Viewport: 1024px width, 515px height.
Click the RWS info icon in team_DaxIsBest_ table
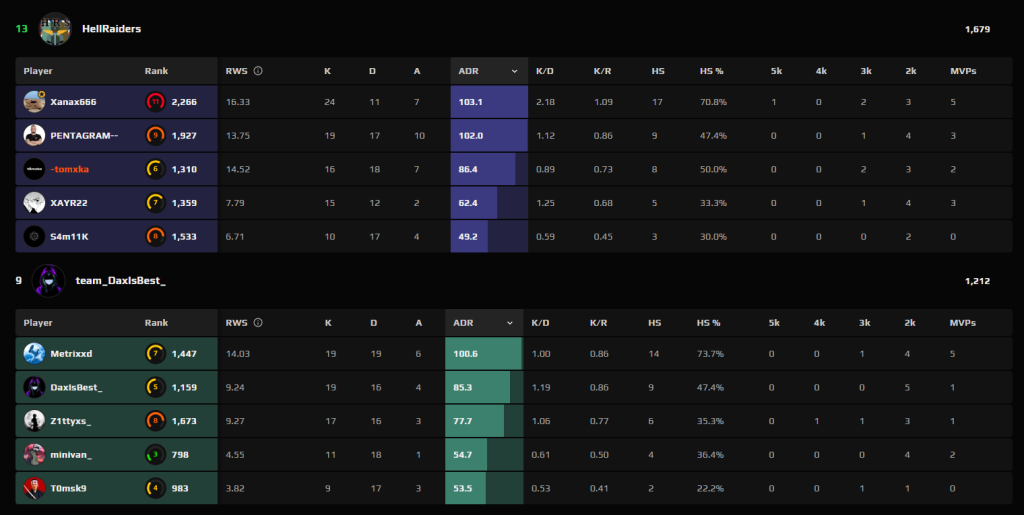pyautogui.click(x=258, y=323)
